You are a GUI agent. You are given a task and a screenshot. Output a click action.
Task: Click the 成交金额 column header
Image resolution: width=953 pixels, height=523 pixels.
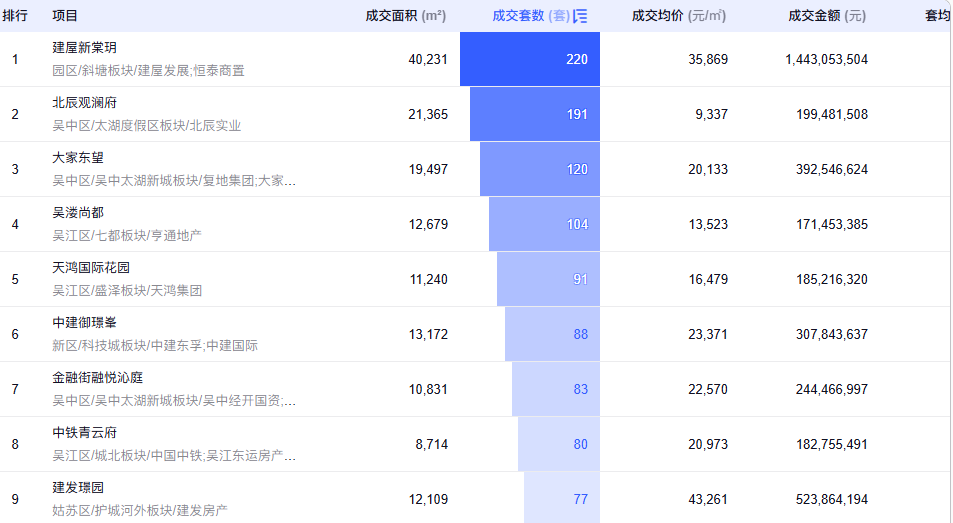[827, 16]
